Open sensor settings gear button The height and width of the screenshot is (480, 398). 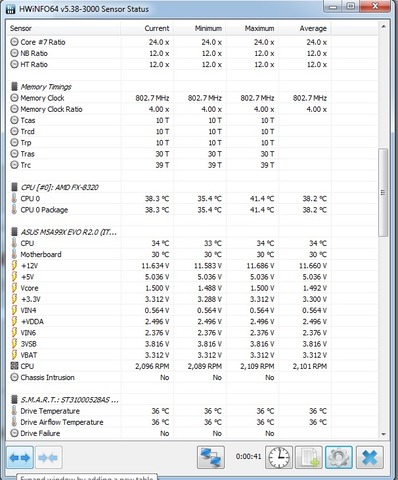pos(339,457)
